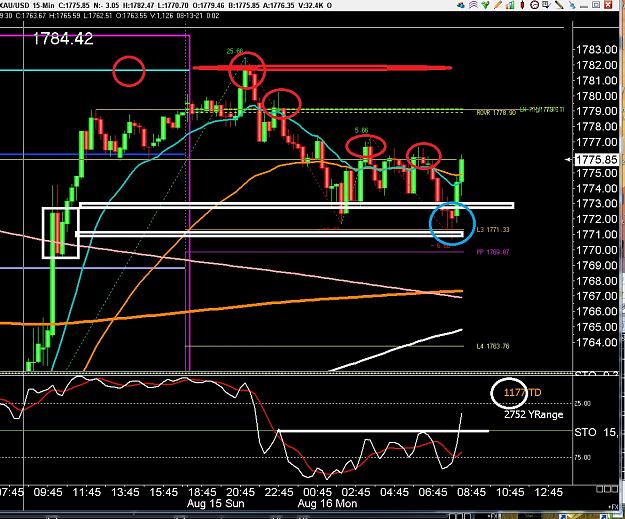
Task: Click the 5.66 swing label
Action: point(362,130)
